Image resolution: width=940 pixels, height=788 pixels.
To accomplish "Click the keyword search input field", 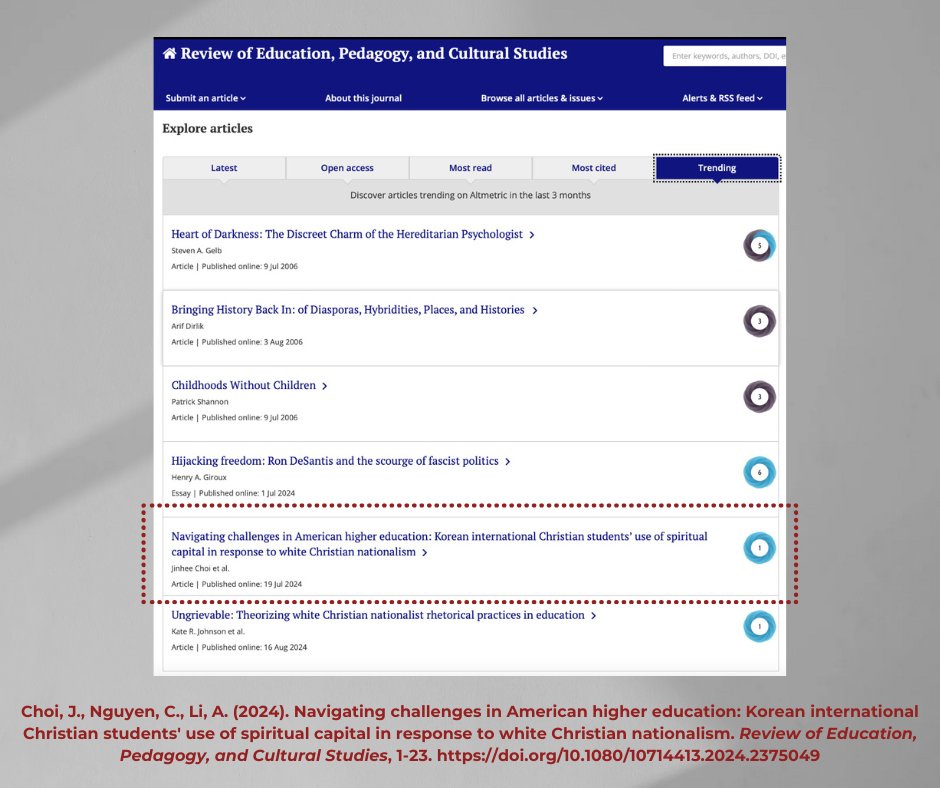I will pyautogui.click(x=725, y=56).
